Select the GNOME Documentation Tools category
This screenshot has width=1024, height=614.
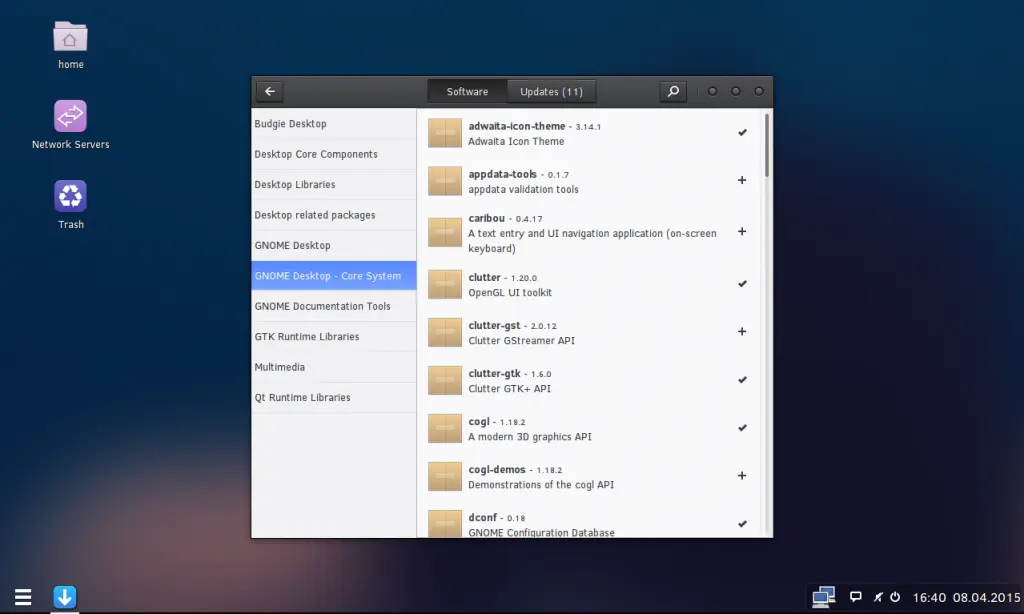click(x=324, y=306)
